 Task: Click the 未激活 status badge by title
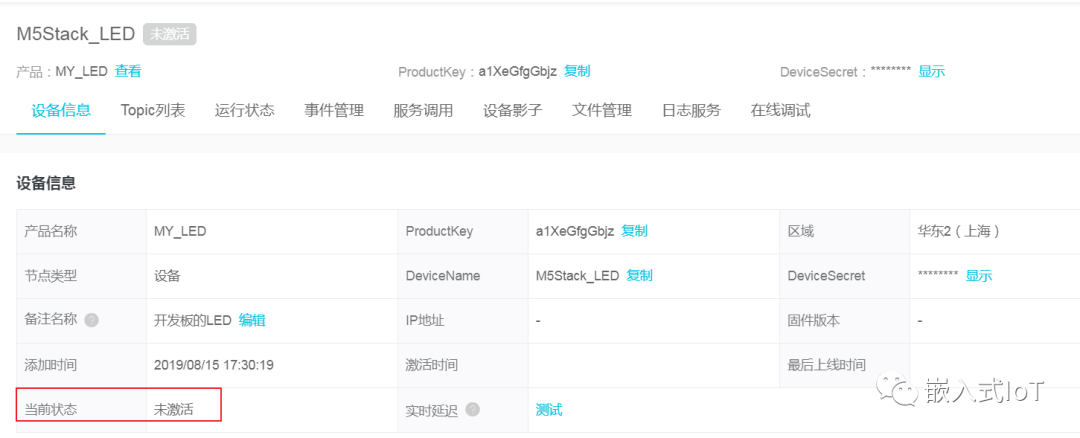170,34
